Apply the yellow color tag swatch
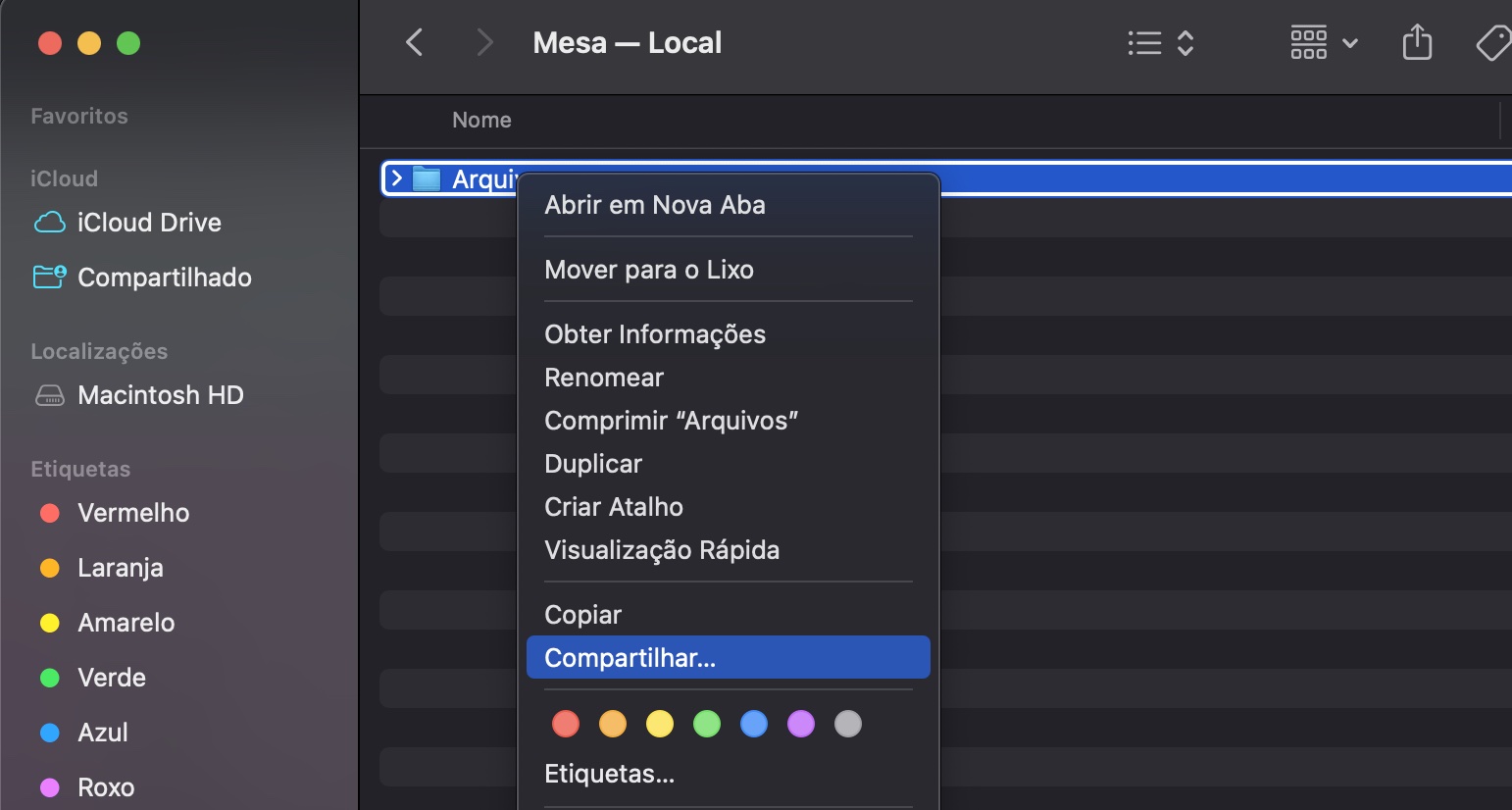The height and width of the screenshot is (810, 1512). coord(660,724)
